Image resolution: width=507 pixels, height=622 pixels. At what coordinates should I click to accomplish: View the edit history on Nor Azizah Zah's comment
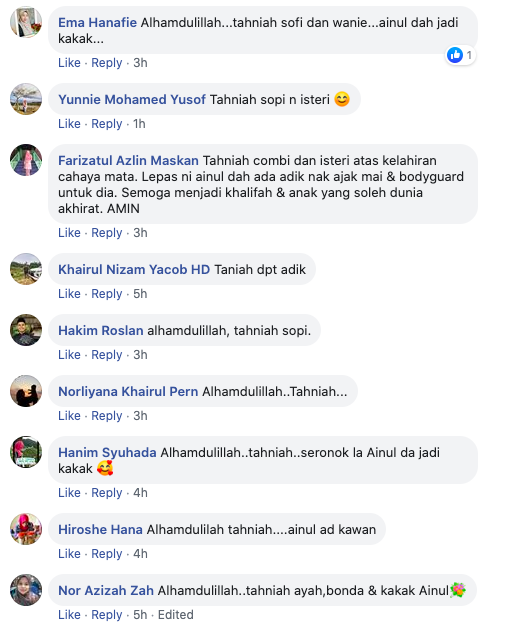coord(175,614)
